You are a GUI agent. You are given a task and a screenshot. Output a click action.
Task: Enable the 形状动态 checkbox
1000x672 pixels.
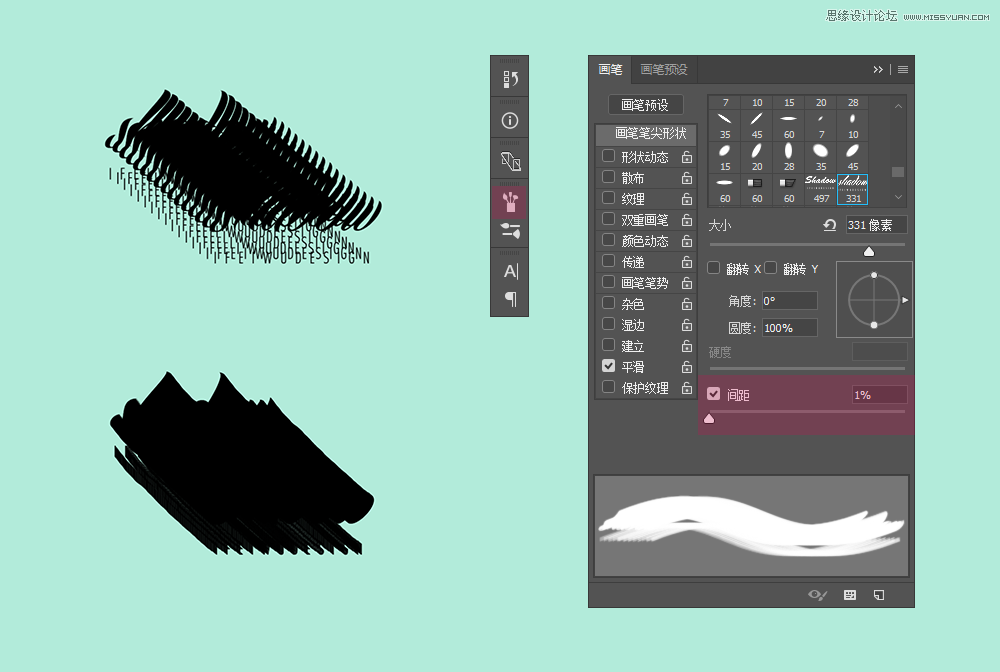click(608, 156)
